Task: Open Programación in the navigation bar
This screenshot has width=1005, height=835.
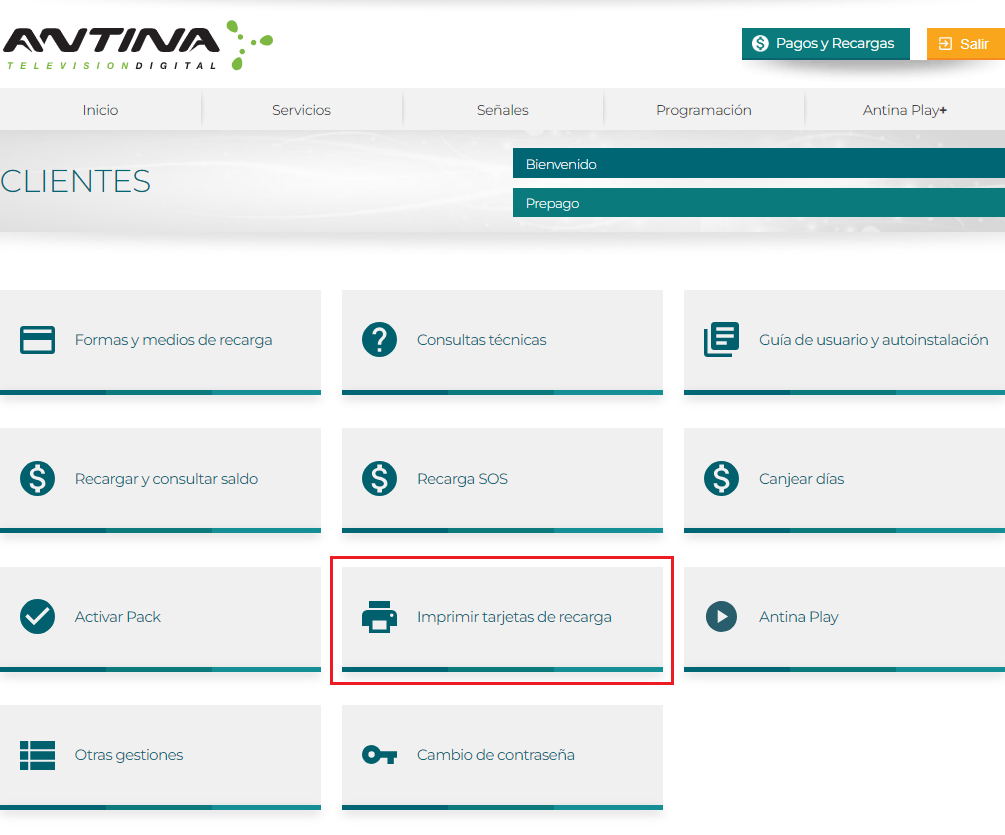Action: (703, 110)
